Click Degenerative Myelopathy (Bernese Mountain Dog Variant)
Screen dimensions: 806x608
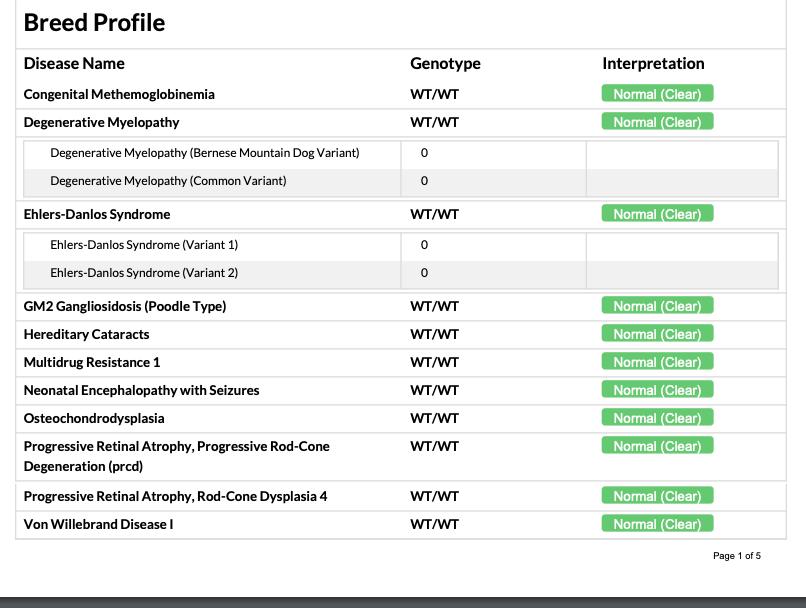204,153
